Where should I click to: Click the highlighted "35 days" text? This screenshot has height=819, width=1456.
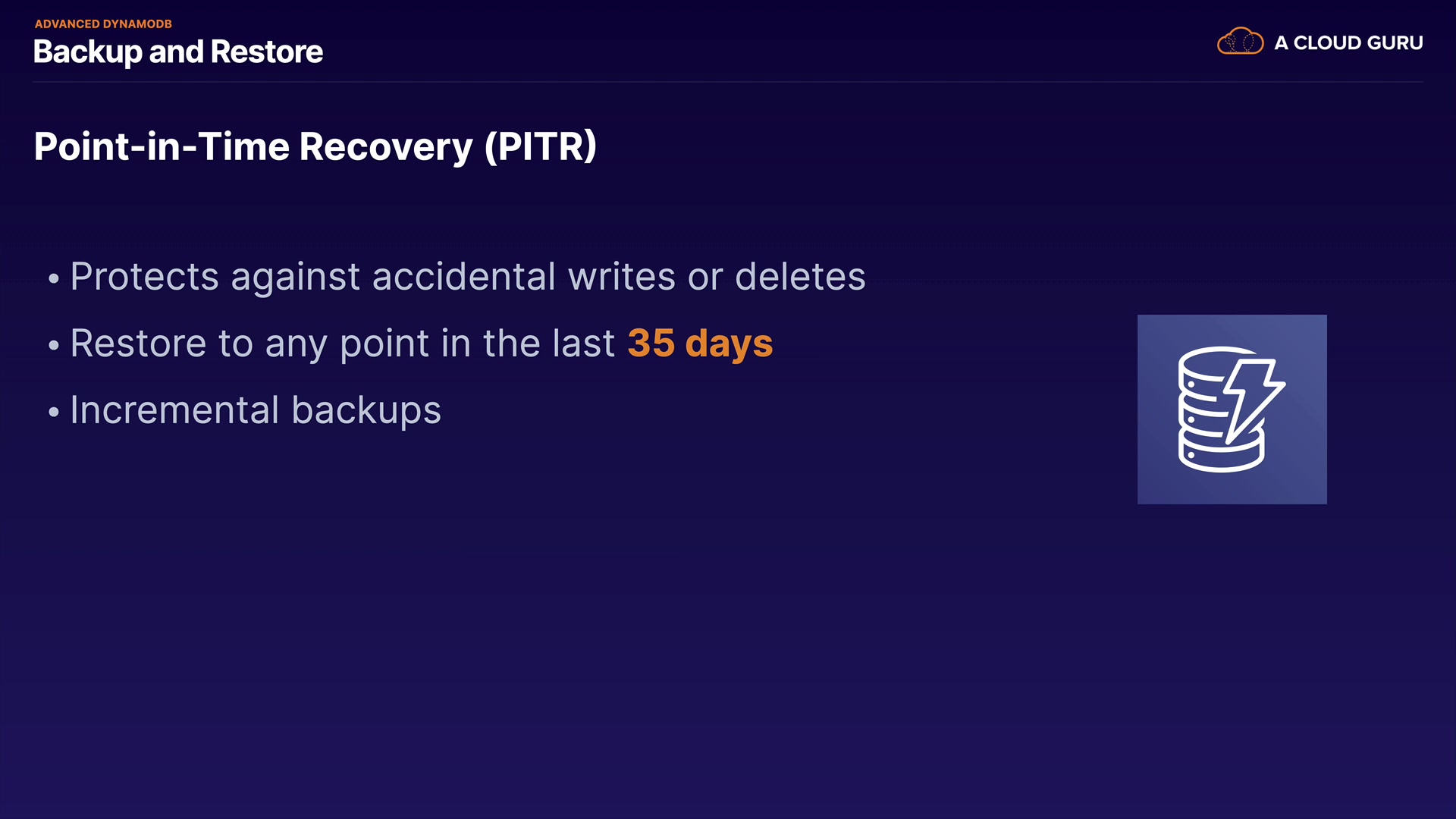point(700,343)
